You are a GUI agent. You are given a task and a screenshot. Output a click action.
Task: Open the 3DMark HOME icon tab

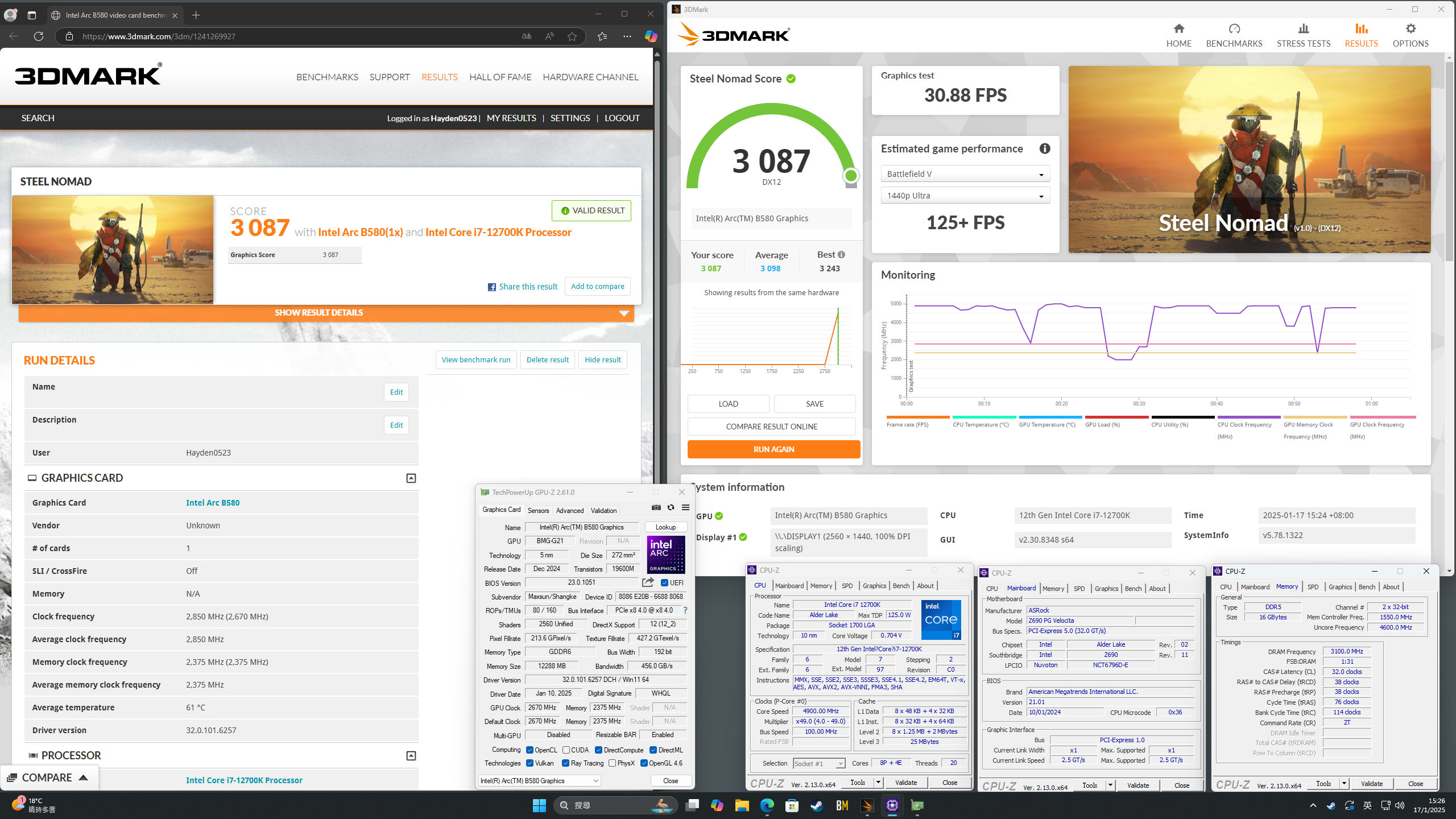click(x=1178, y=28)
